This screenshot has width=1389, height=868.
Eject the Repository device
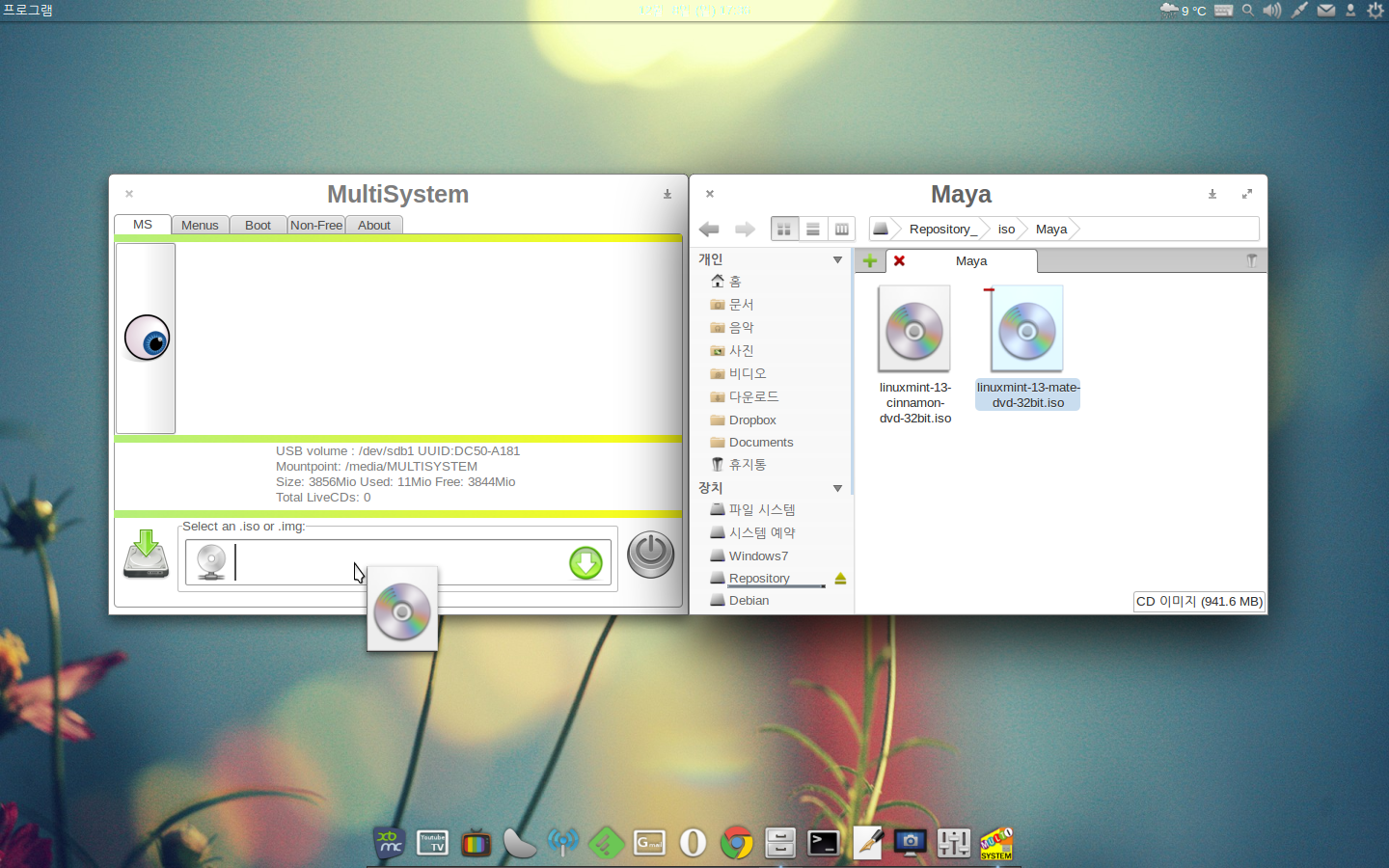[840, 579]
